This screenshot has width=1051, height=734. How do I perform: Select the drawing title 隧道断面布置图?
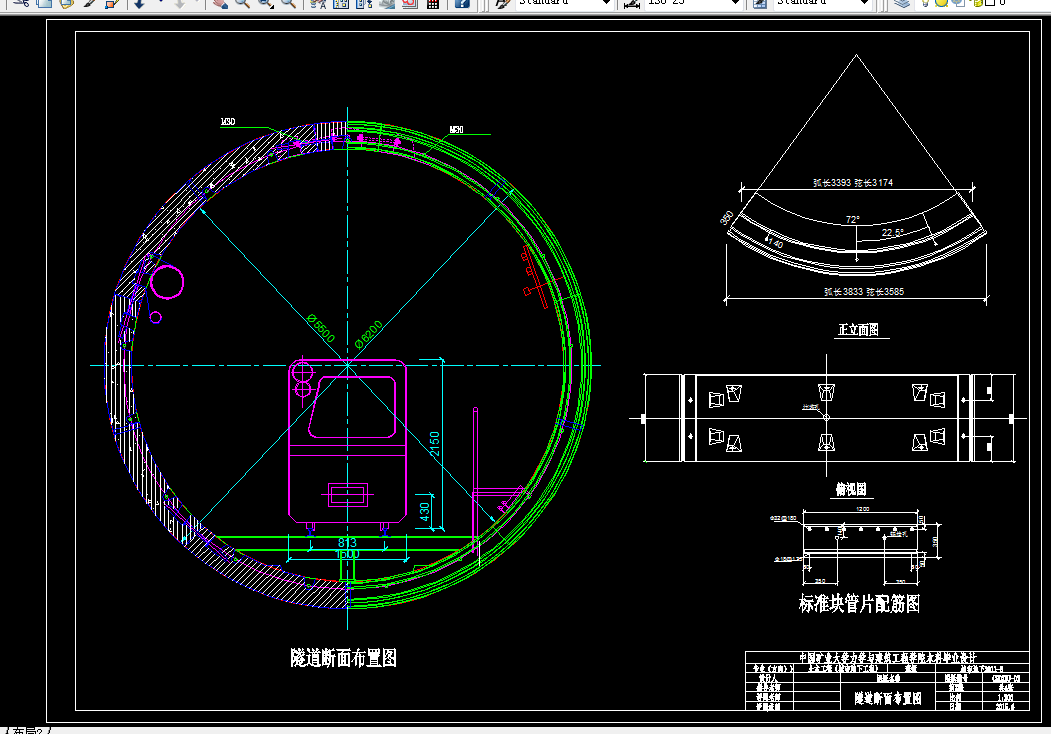pyautogui.click(x=343, y=658)
